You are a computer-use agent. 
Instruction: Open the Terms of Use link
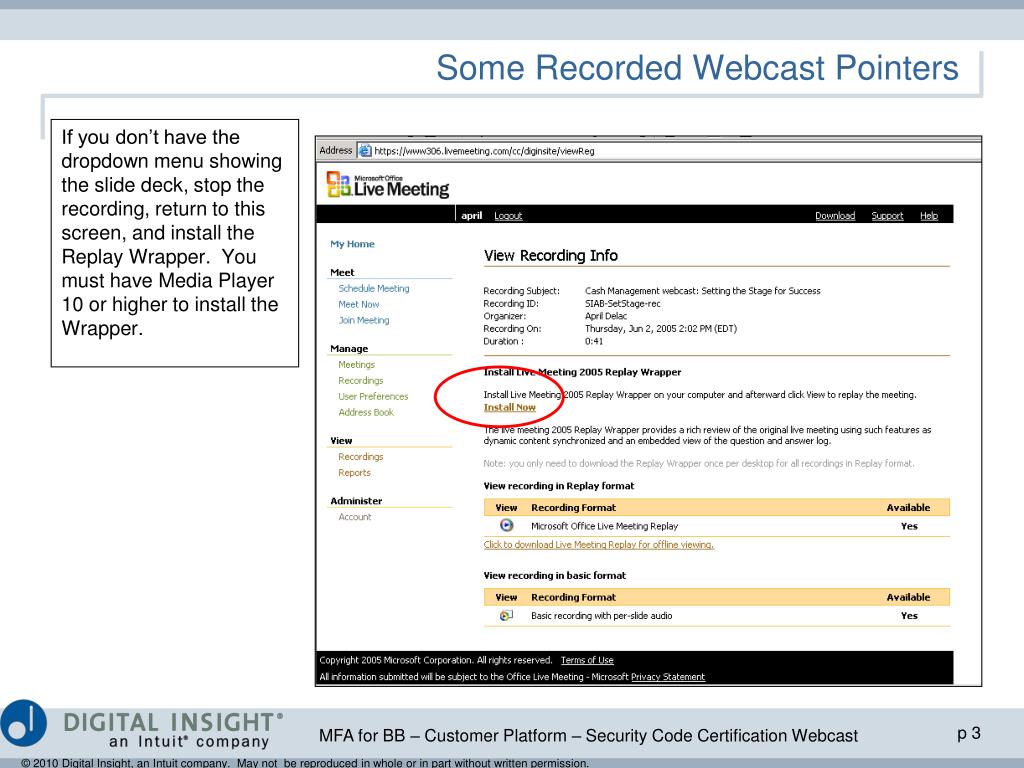pos(587,660)
